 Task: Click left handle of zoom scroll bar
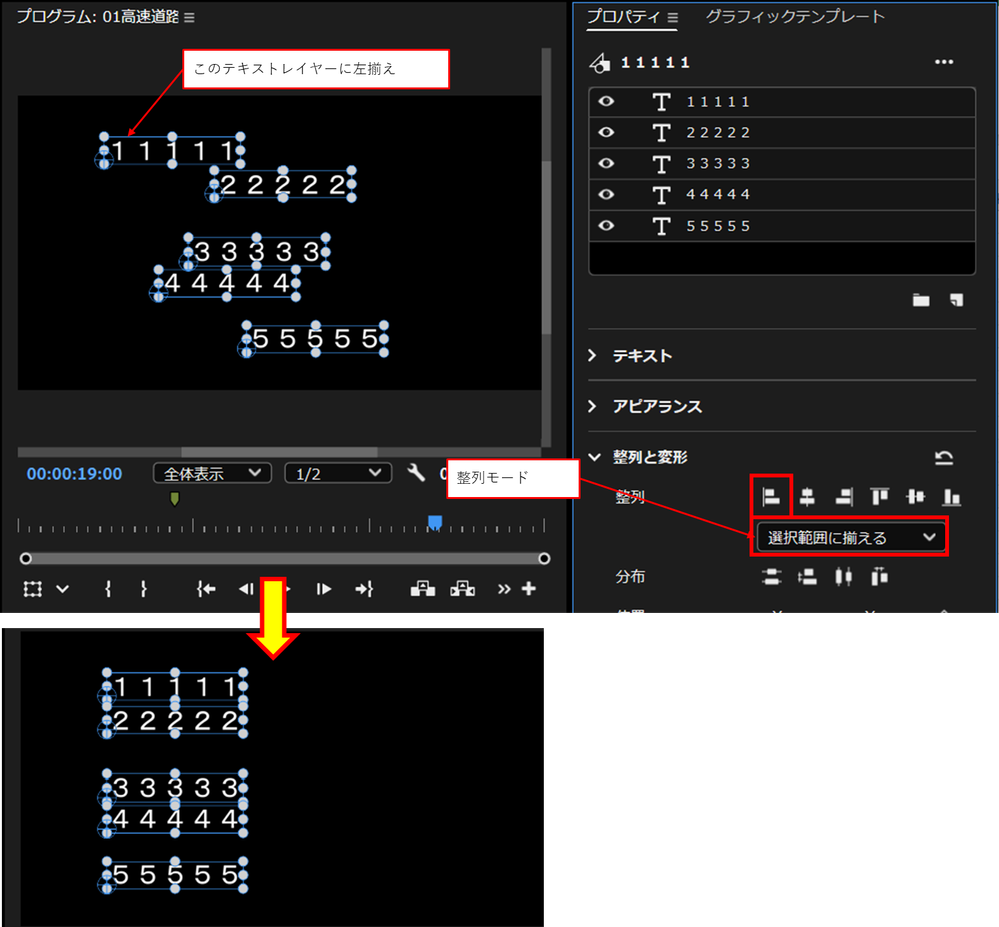25,559
